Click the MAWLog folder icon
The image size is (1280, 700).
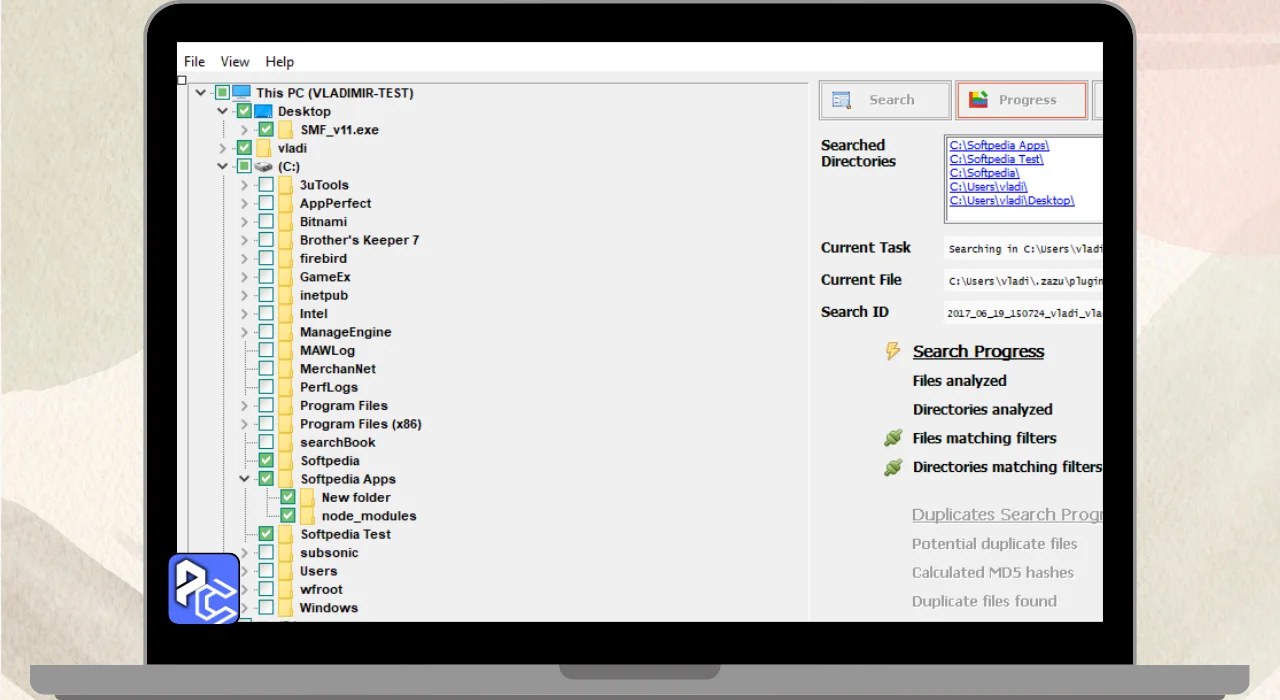coord(286,350)
